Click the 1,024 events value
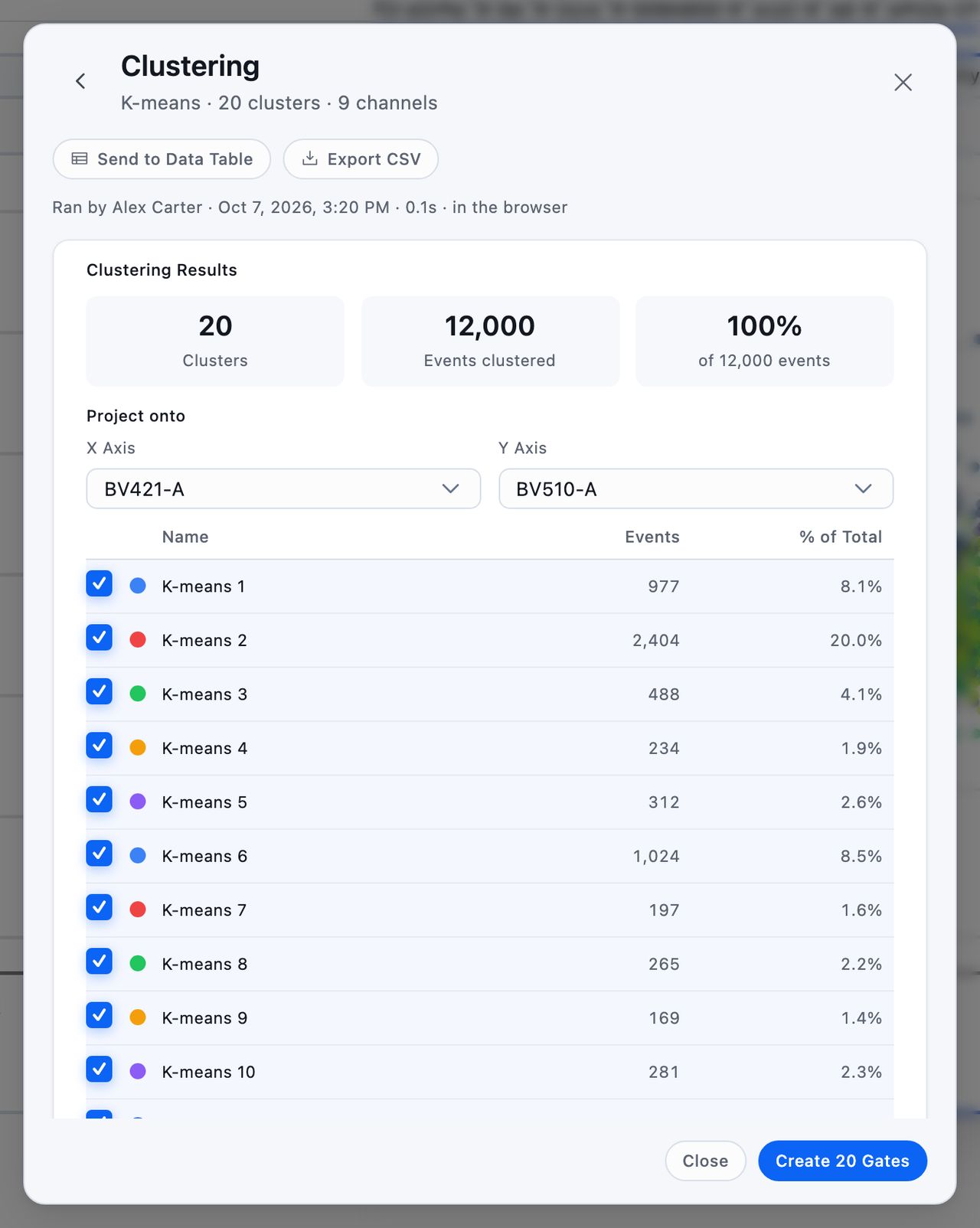 (x=656, y=856)
